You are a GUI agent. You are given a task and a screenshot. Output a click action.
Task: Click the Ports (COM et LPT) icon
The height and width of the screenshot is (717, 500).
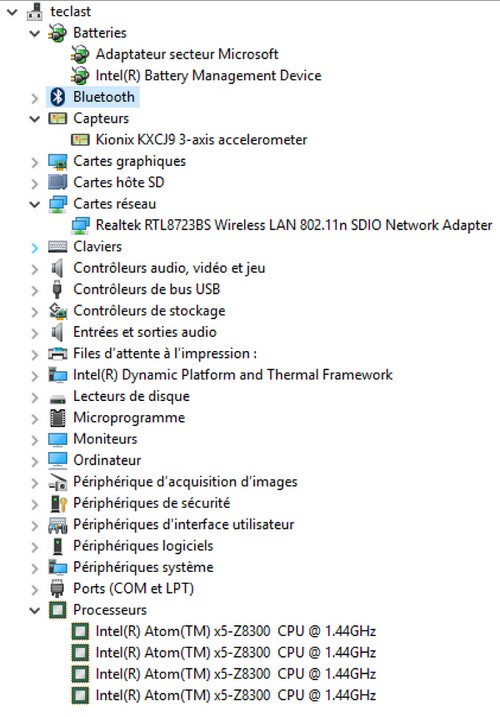click(x=57, y=589)
